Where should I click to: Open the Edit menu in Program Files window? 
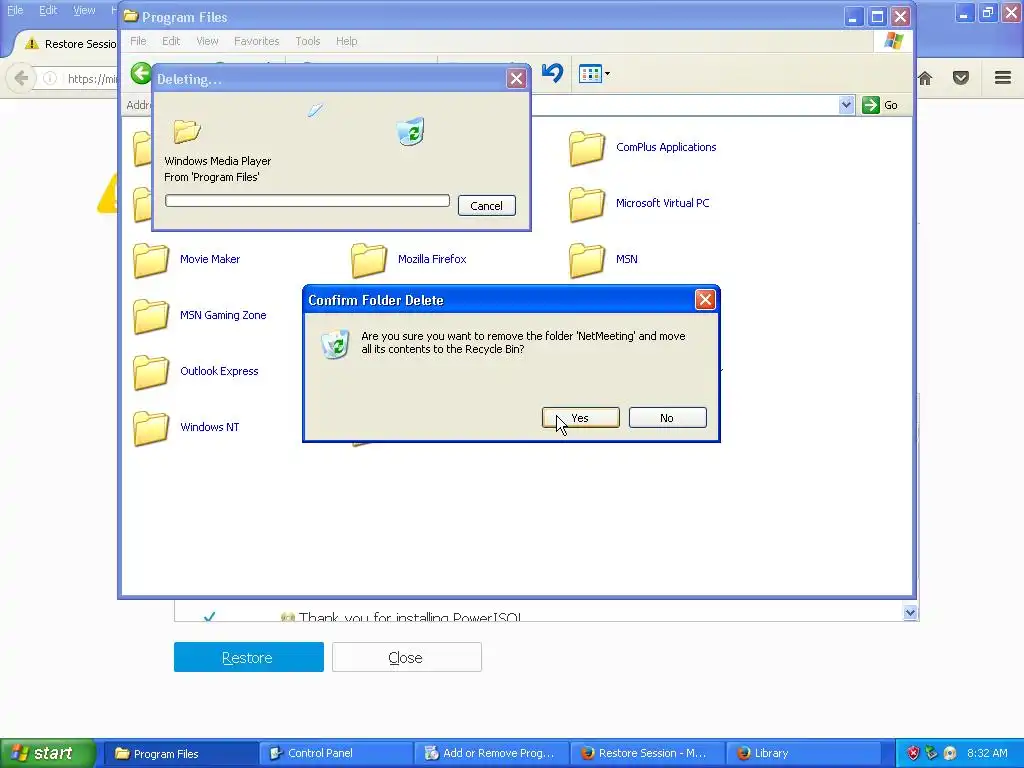(x=171, y=41)
